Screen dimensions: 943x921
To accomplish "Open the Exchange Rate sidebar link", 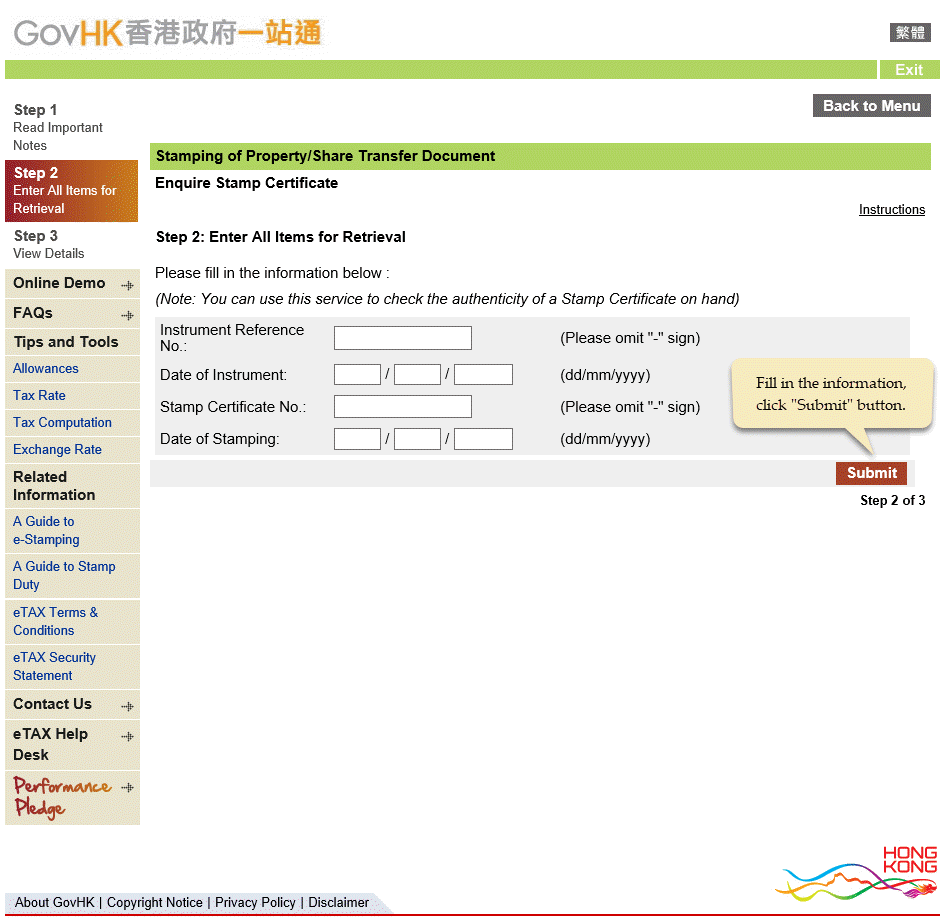I will point(57,450).
